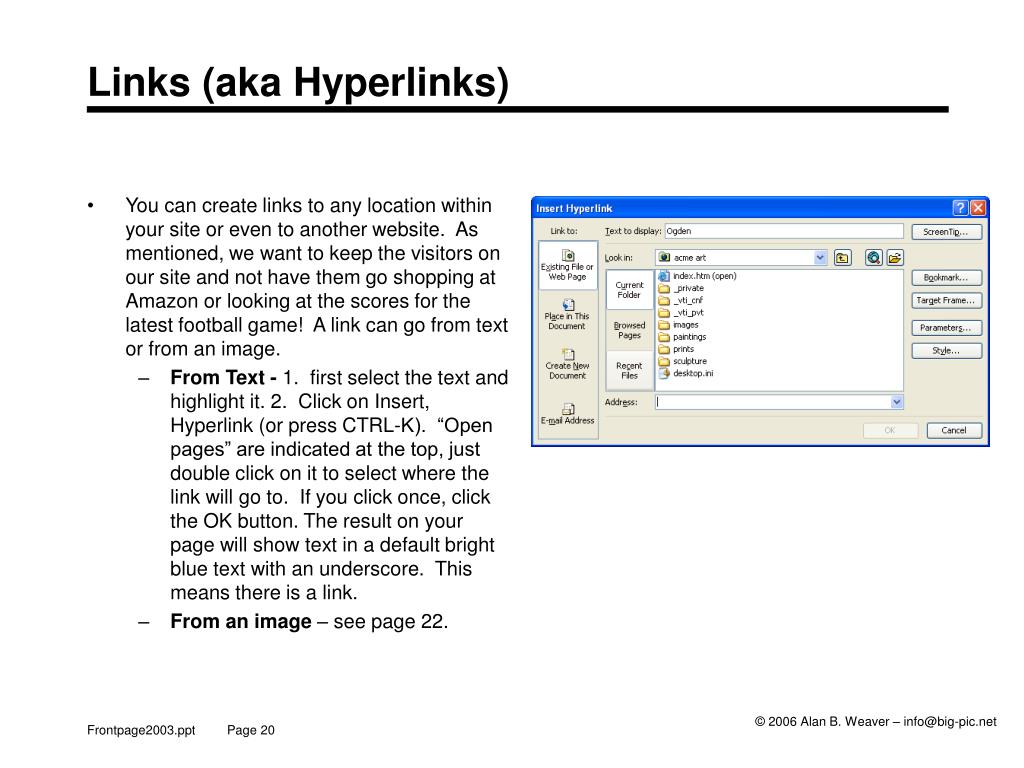Viewport: 1024px width, 768px height.
Task: Select the index.htm (open) file
Action: click(697, 276)
